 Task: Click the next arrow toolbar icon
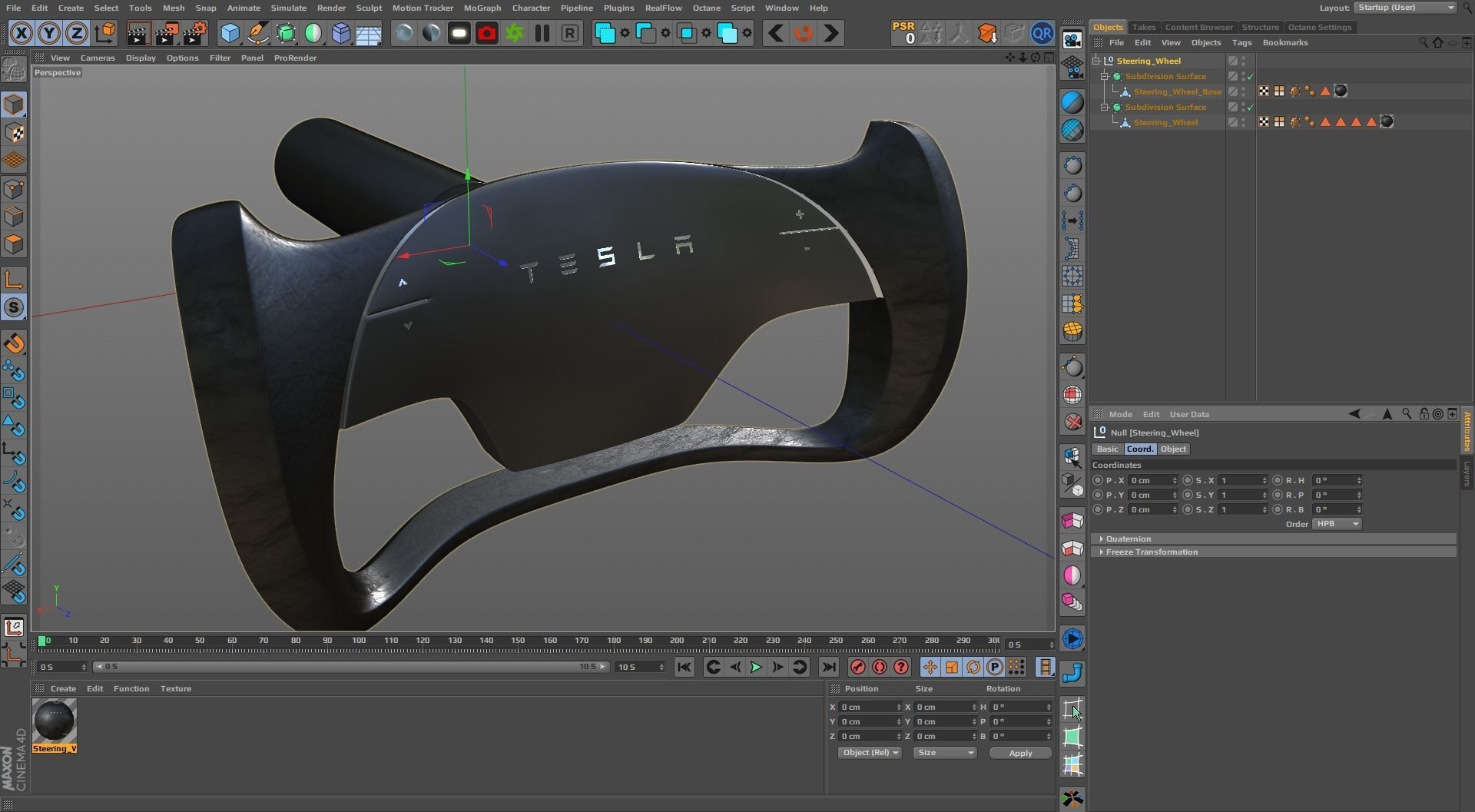pos(831,33)
